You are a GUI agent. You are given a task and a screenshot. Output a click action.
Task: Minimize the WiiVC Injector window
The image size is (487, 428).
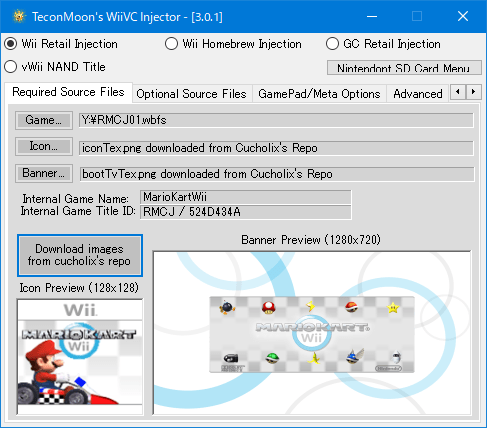[x=372, y=16]
